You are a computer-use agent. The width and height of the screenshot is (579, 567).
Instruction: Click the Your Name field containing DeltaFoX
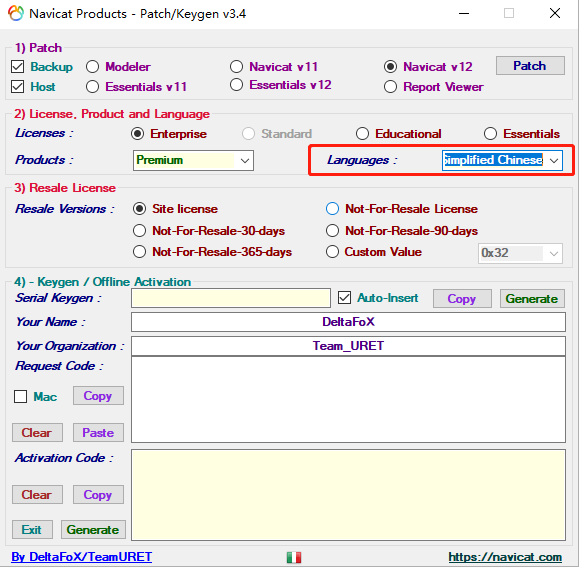[348, 322]
